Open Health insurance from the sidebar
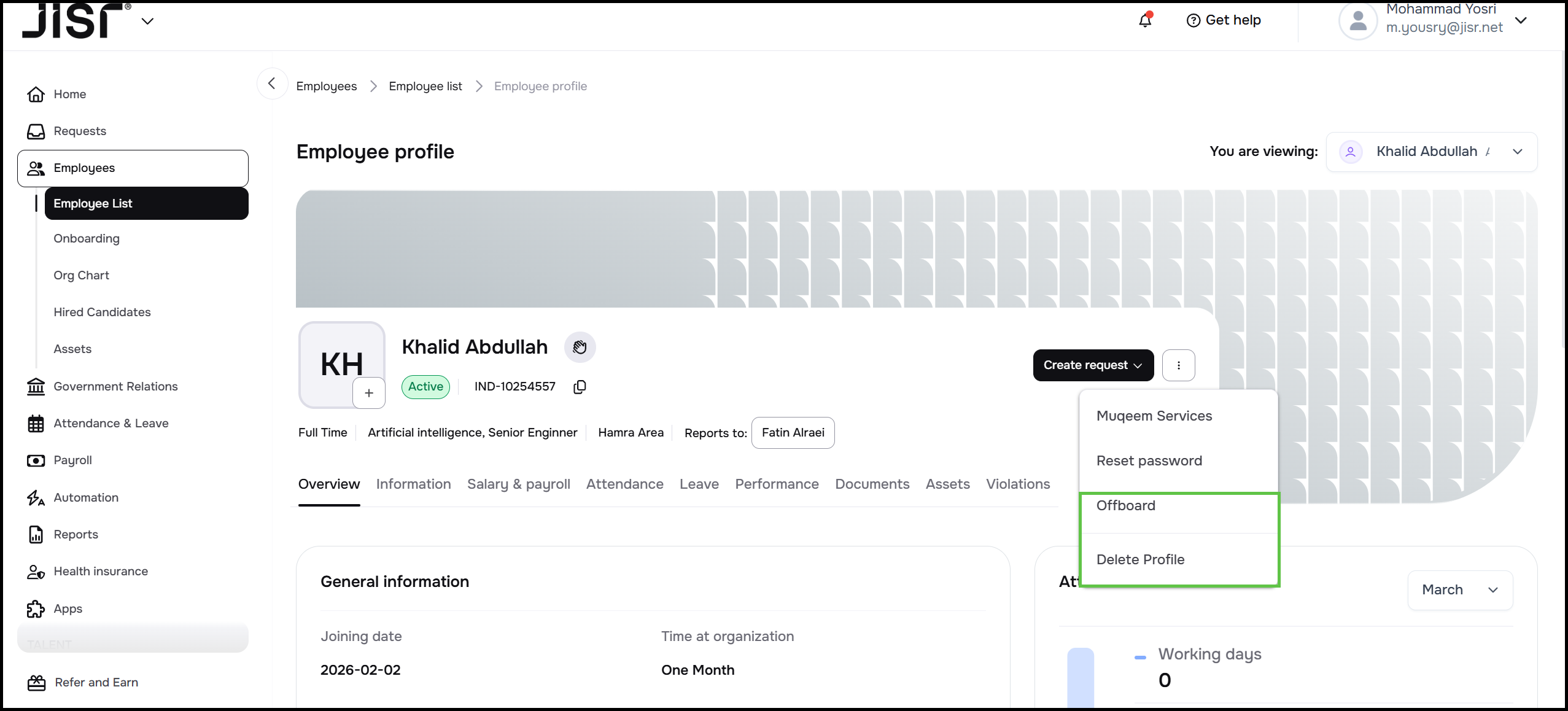 (x=101, y=572)
